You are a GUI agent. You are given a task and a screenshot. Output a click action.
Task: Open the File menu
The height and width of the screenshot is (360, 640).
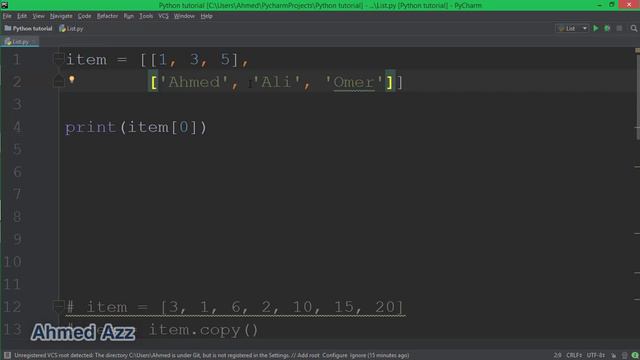(7, 16)
